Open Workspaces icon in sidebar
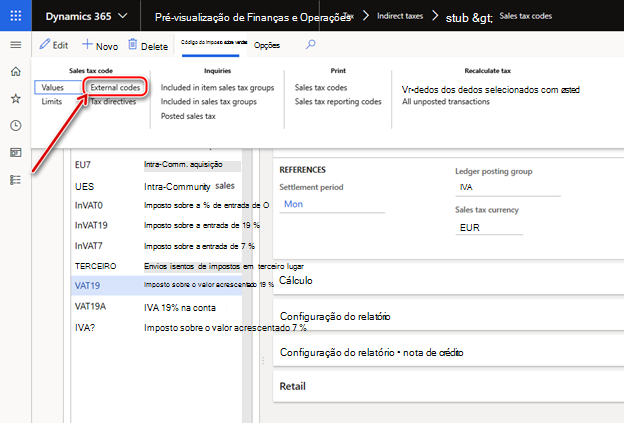624x423 pixels. click(x=16, y=153)
